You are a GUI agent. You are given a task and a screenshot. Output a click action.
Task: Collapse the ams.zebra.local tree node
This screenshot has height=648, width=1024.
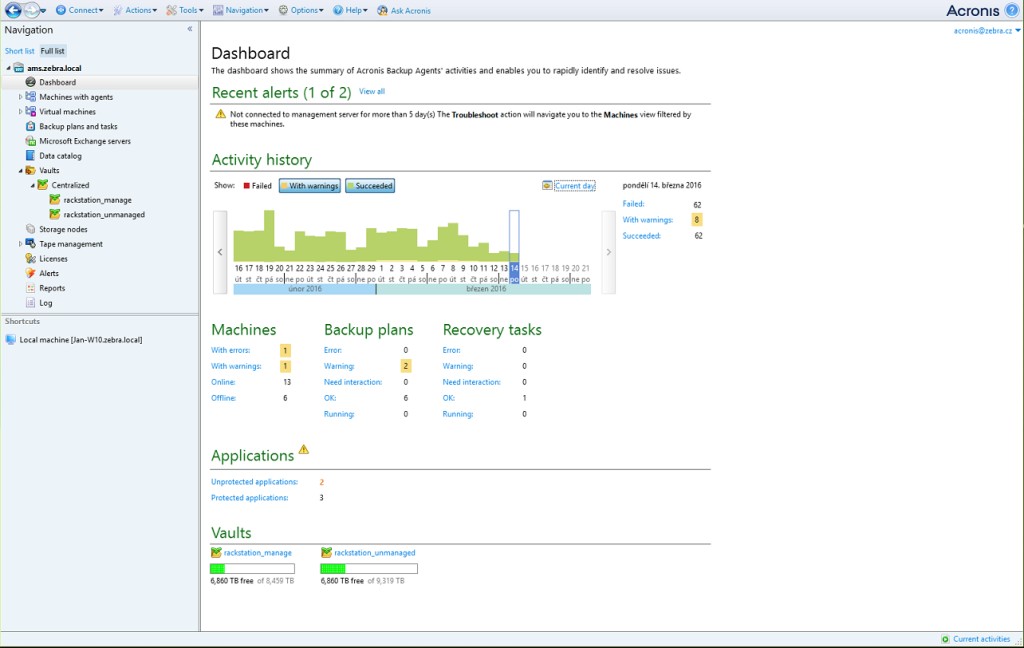point(8,68)
